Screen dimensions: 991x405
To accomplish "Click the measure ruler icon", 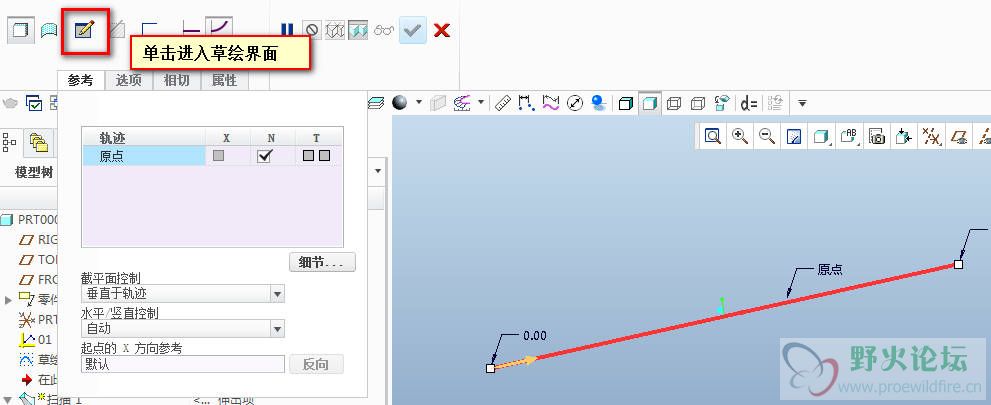I will click(x=503, y=103).
